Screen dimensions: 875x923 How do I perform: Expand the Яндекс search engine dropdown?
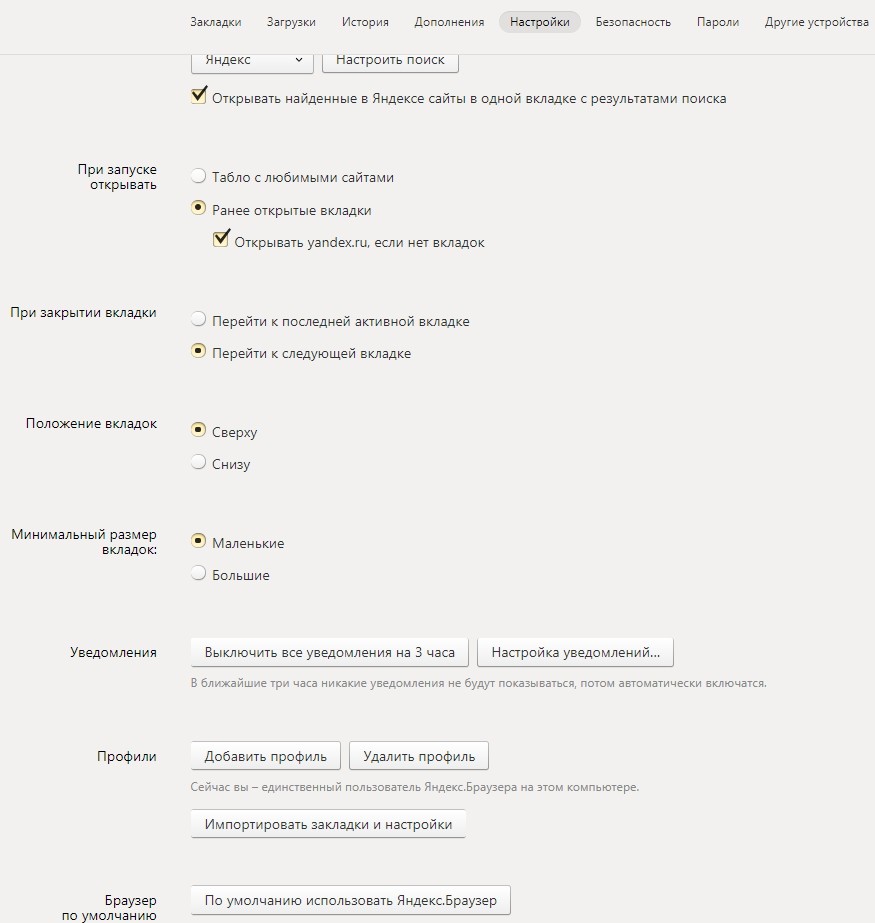[x=252, y=60]
